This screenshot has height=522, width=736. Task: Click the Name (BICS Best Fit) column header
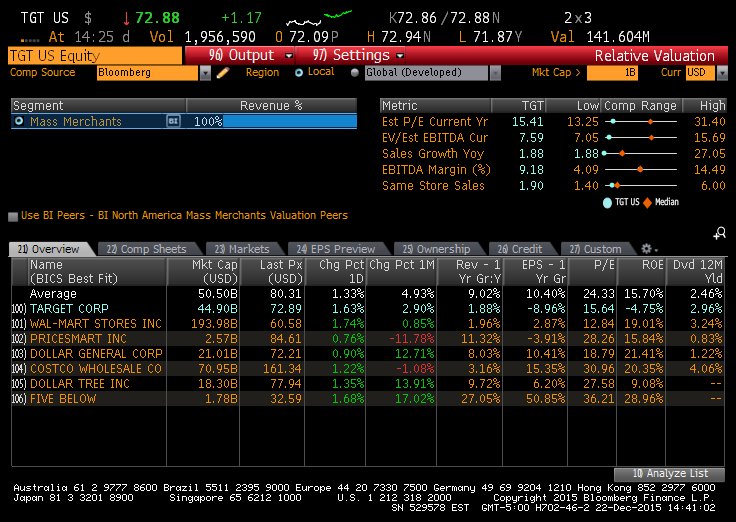point(97,272)
